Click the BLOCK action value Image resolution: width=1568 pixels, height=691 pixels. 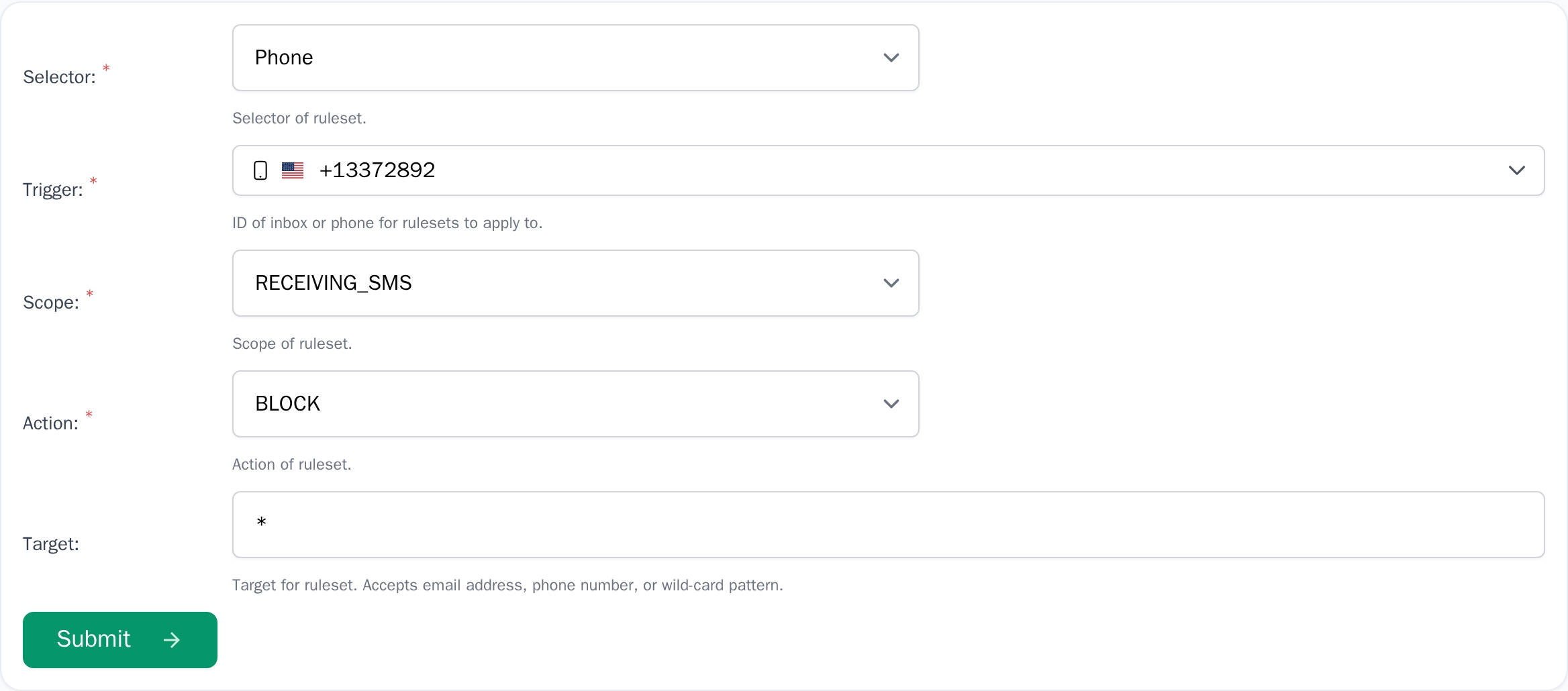coord(287,404)
